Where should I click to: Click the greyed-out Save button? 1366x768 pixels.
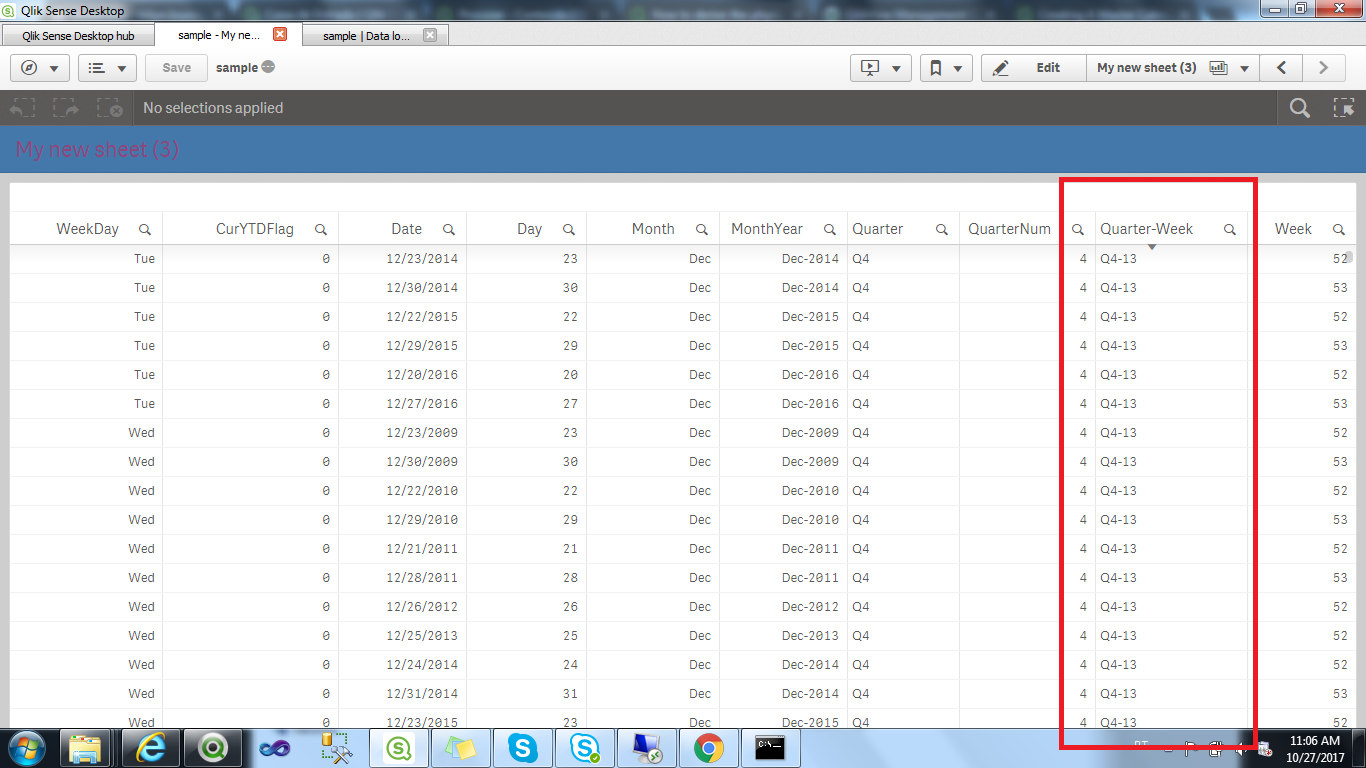click(176, 68)
